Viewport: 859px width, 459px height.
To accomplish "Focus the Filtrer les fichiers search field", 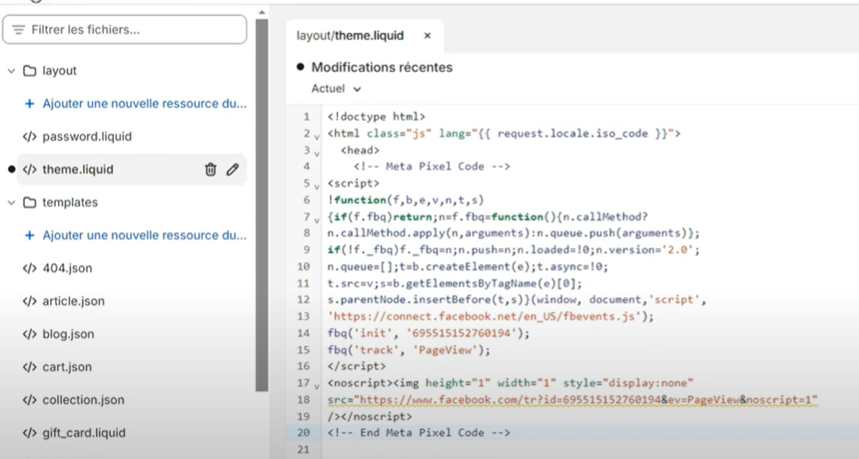I will 124,30.
